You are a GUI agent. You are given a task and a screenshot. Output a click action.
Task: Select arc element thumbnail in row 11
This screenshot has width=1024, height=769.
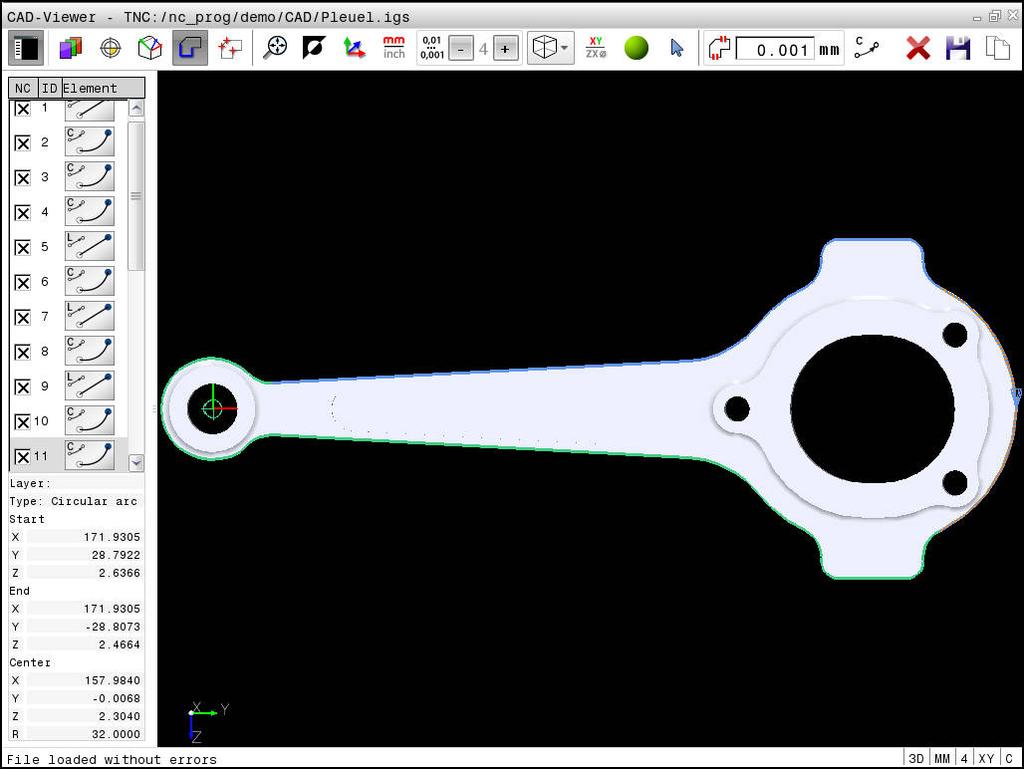pyautogui.click(x=89, y=455)
